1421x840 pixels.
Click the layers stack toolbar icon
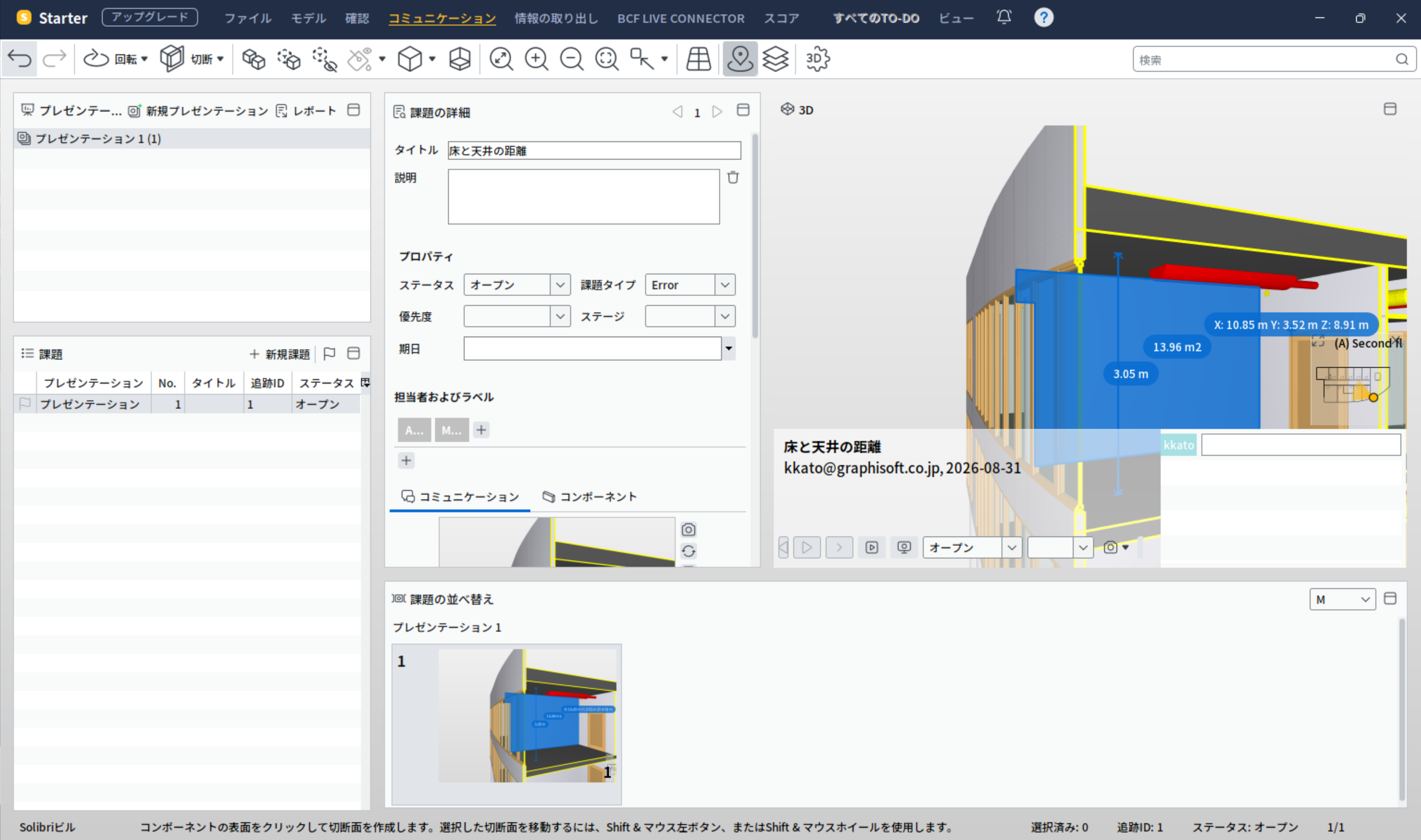[775, 59]
